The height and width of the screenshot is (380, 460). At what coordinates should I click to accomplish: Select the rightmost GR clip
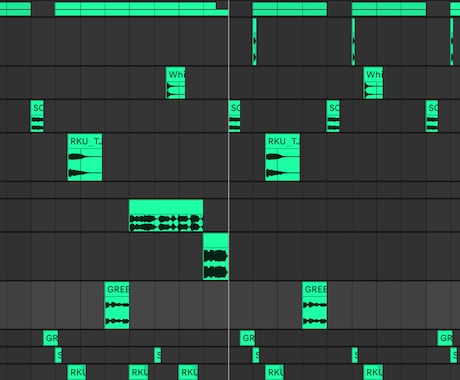(445, 338)
